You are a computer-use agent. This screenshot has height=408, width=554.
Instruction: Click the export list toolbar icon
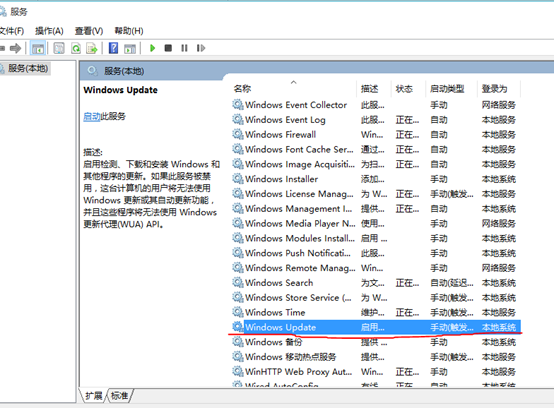(92, 48)
